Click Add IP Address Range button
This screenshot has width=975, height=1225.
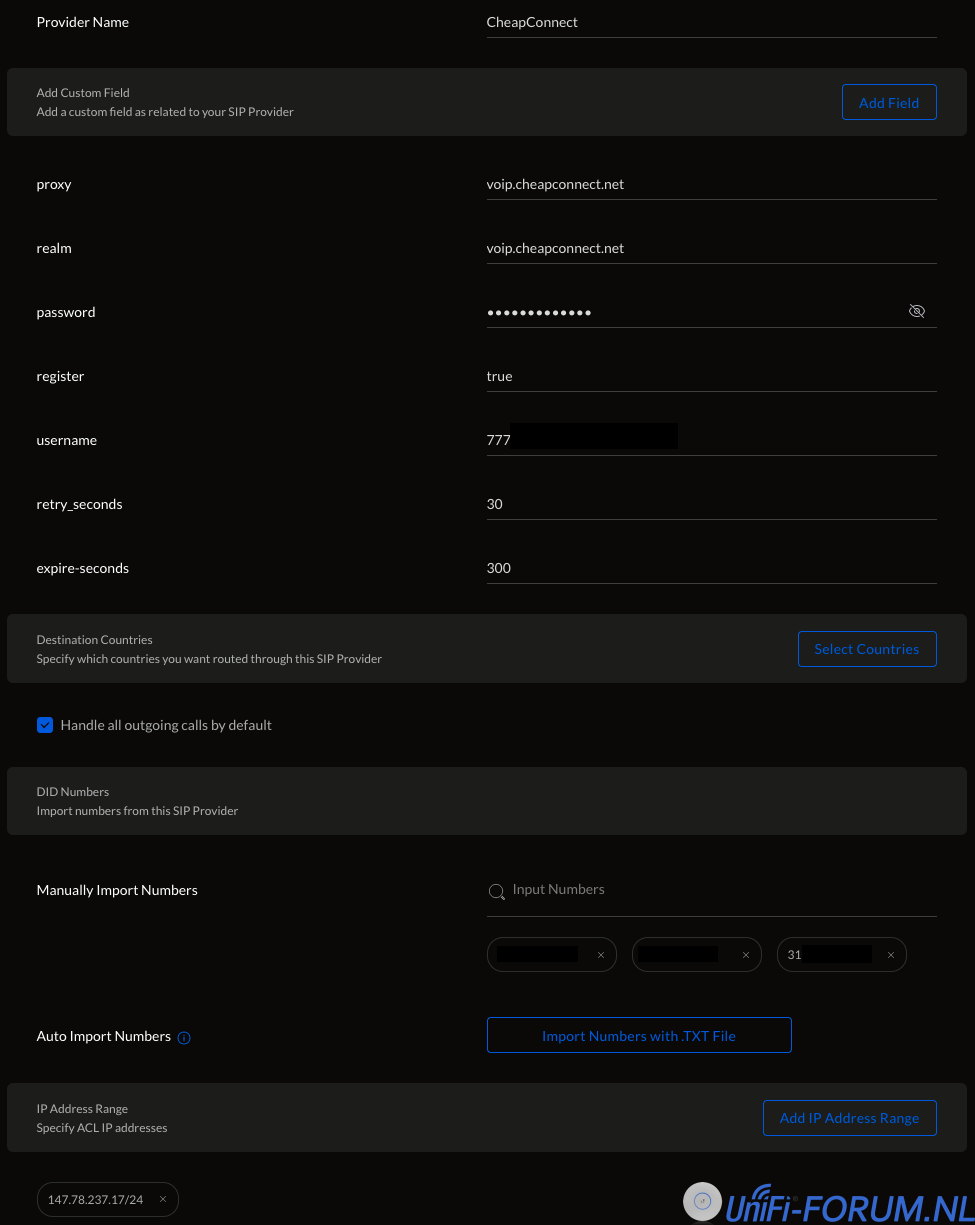[x=849, y=1118]
